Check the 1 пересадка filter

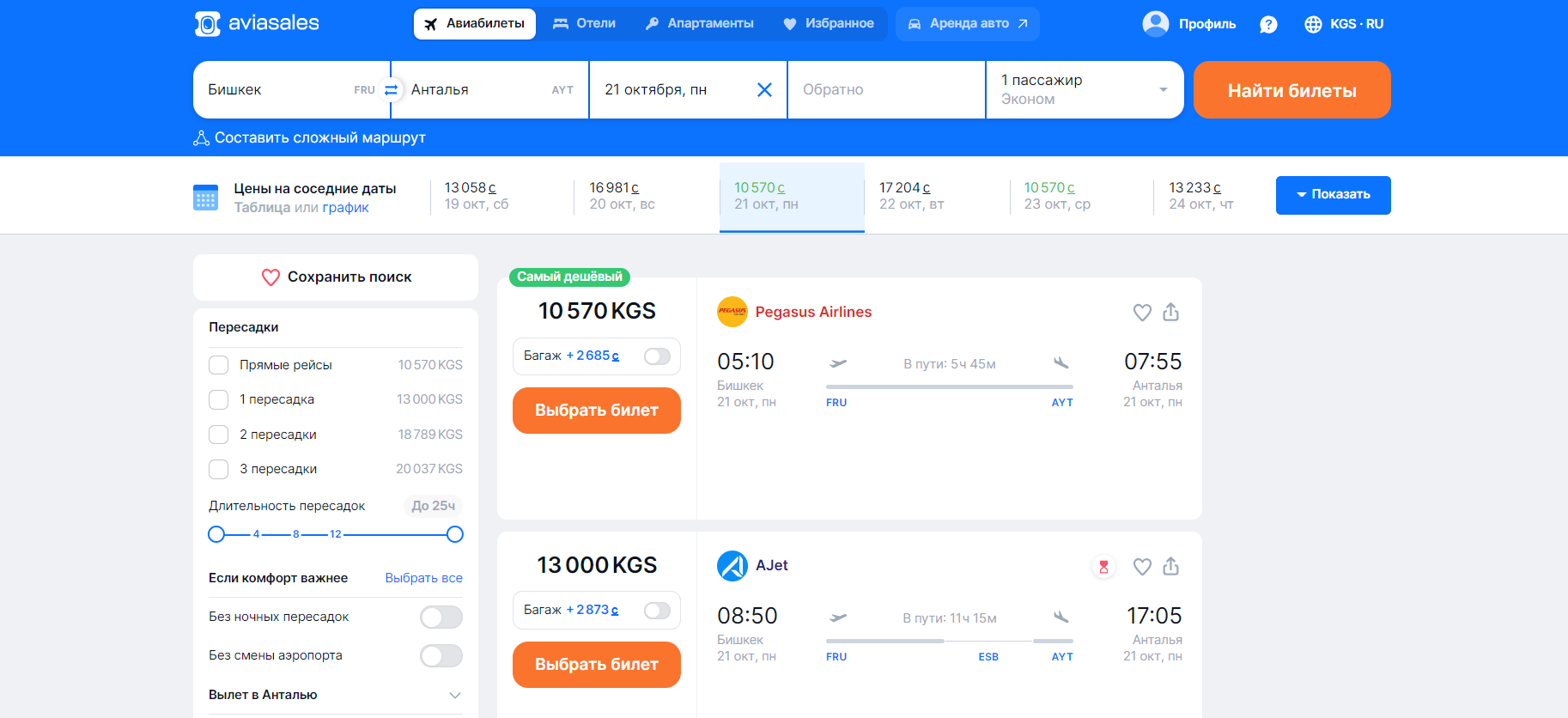point(219,399)
